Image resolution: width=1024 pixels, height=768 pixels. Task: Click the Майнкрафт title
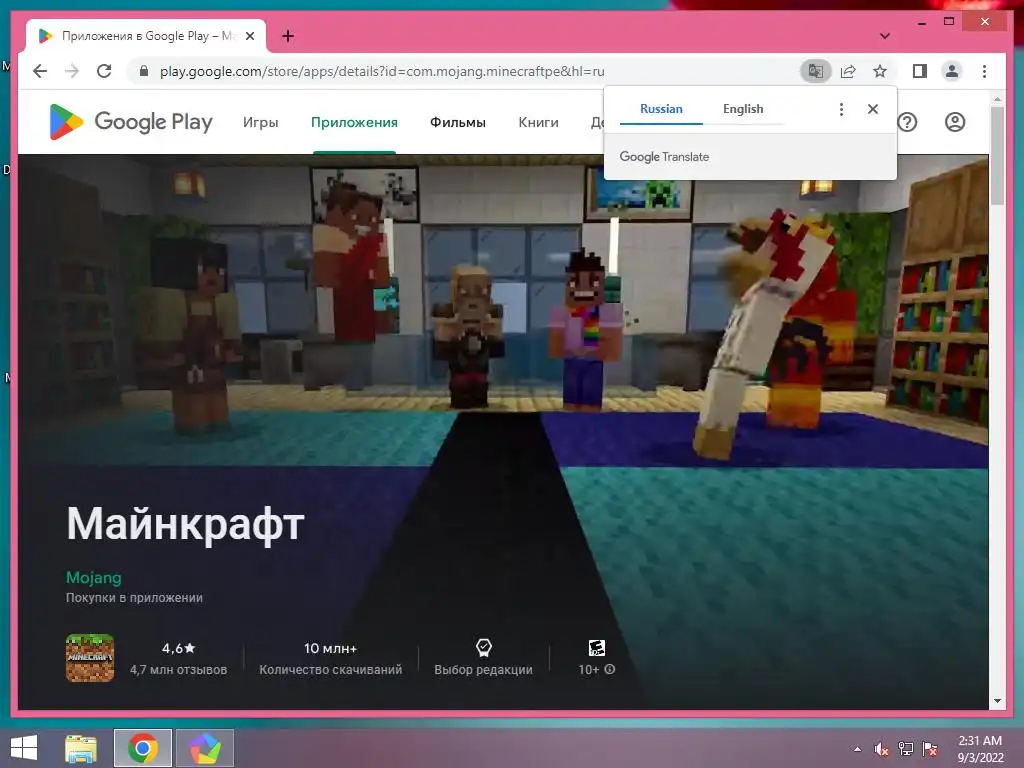pos(185,524)
